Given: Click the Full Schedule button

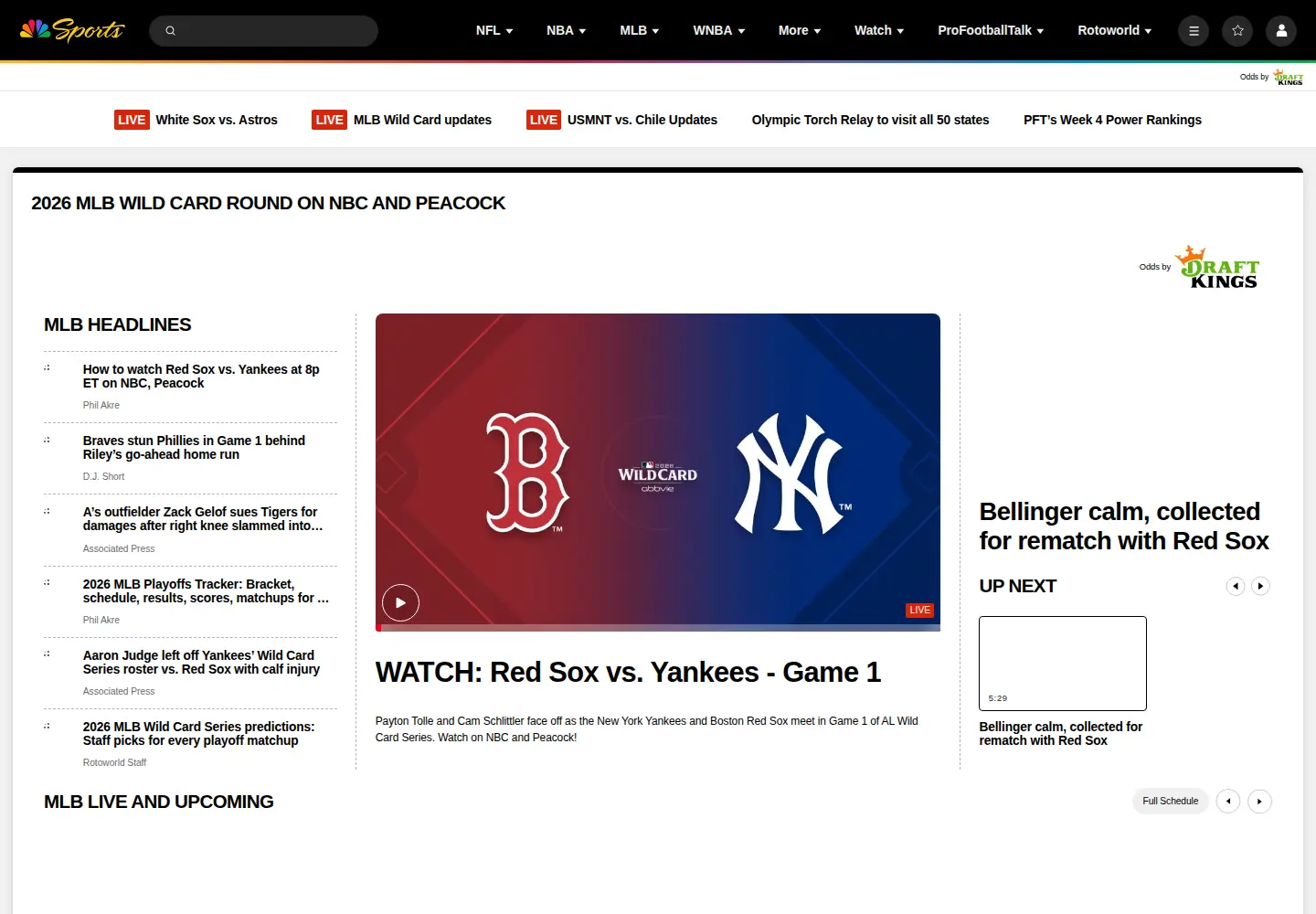Looking at the screenshot, I should tap(1170, 802).
